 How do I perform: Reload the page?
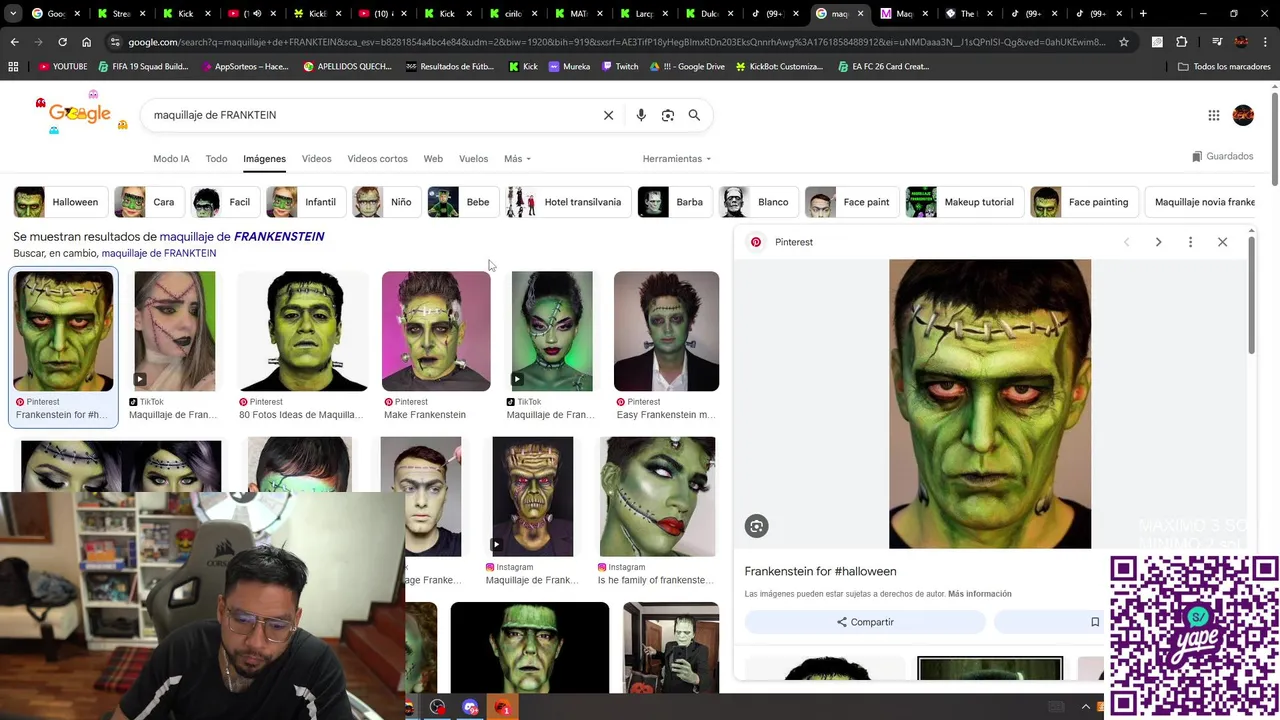coord(62,42)
